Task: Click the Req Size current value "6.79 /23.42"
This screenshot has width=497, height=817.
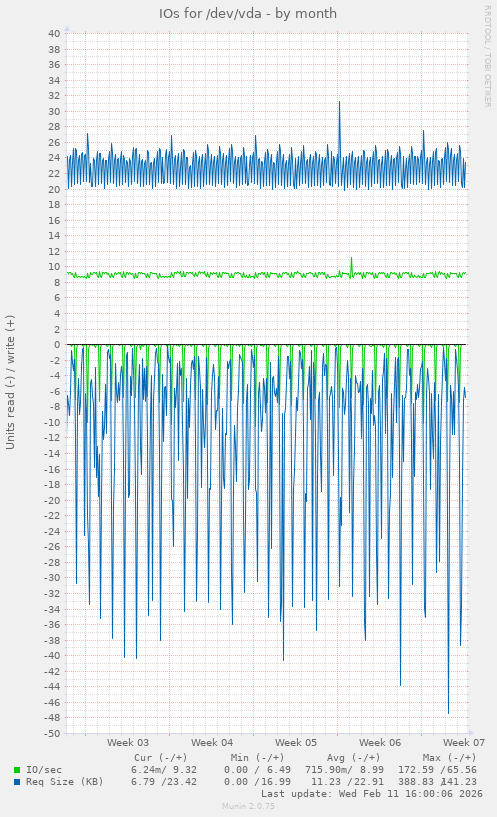Action: tap(164, 782)
